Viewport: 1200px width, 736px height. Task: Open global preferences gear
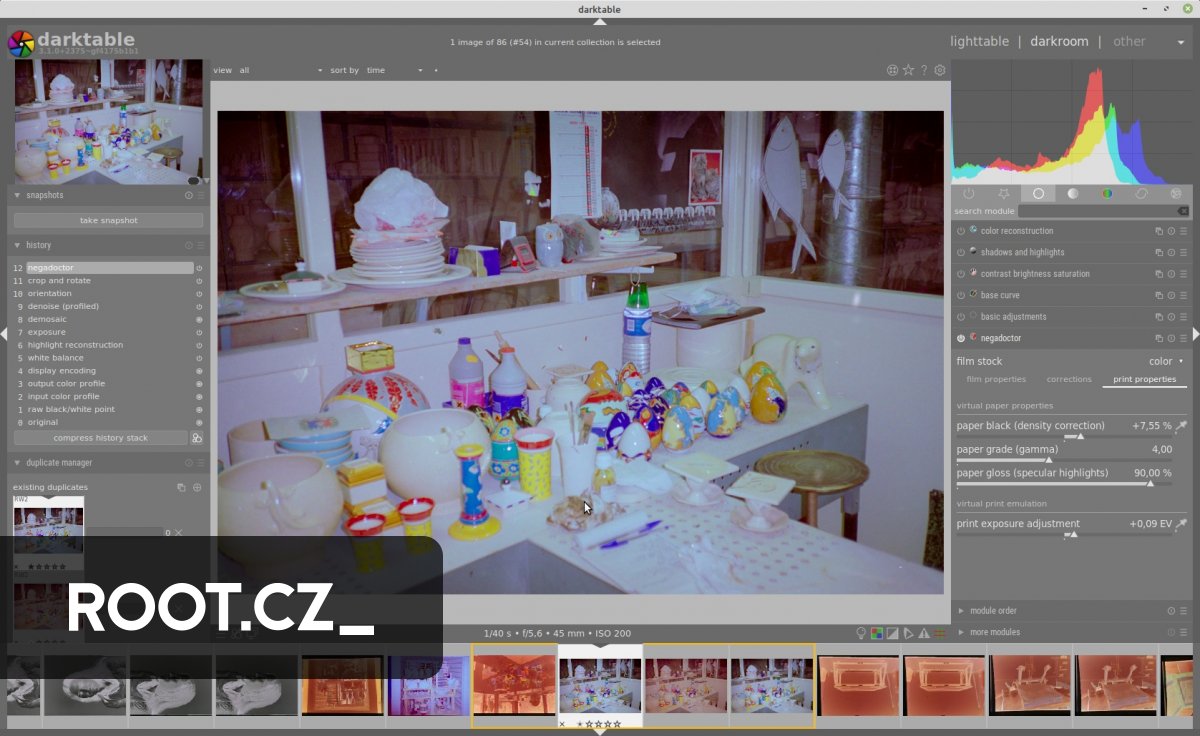(x=940, y=70)
